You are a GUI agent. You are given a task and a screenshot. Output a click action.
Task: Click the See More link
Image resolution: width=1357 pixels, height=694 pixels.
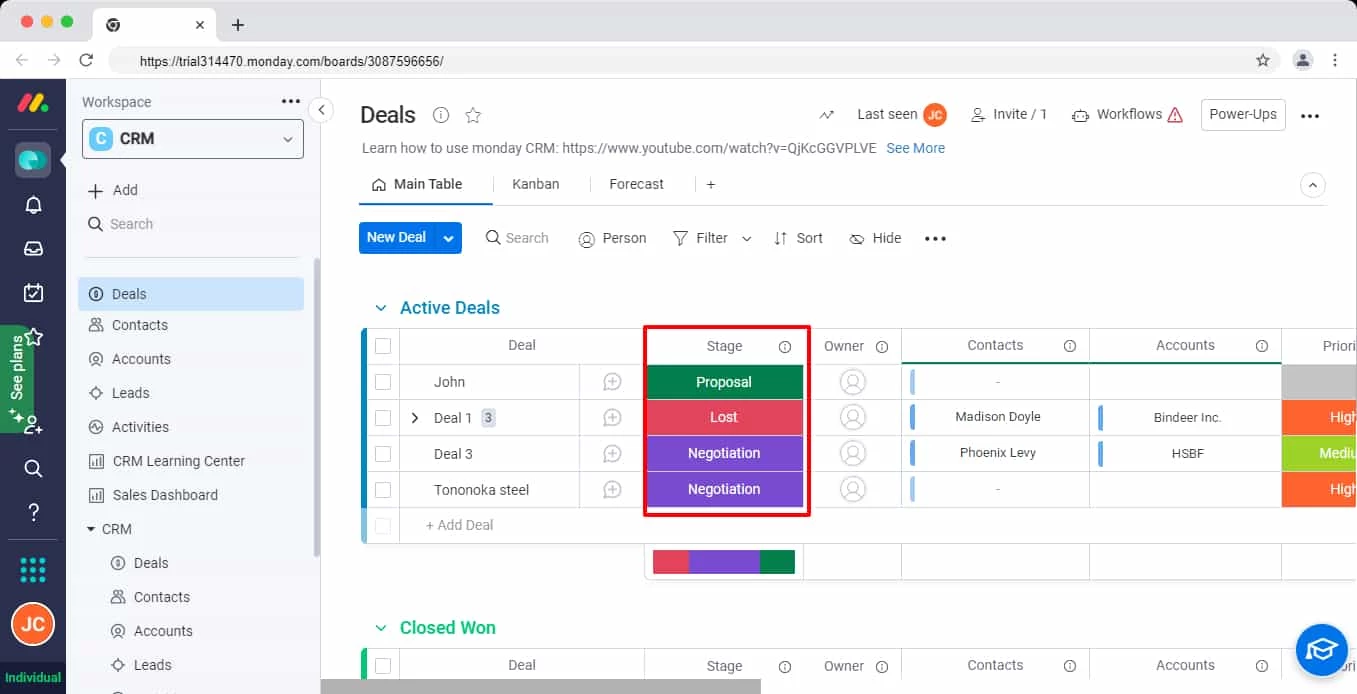tap(915, 148)
